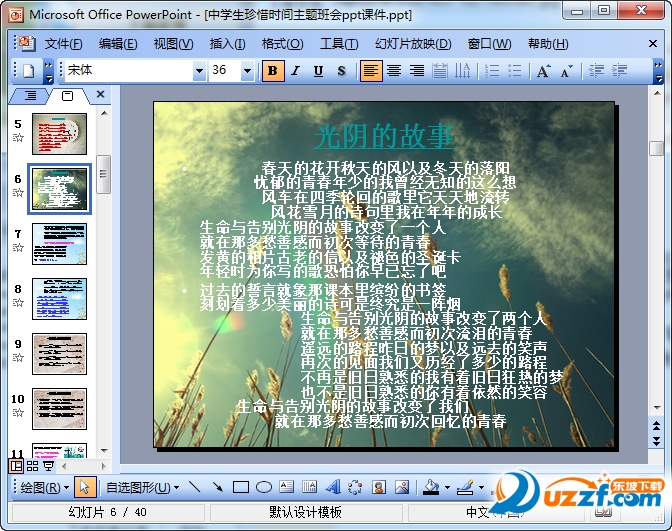Toggle Underline formatting
Viewport: 672px width, 531px height.
point(318,71)
